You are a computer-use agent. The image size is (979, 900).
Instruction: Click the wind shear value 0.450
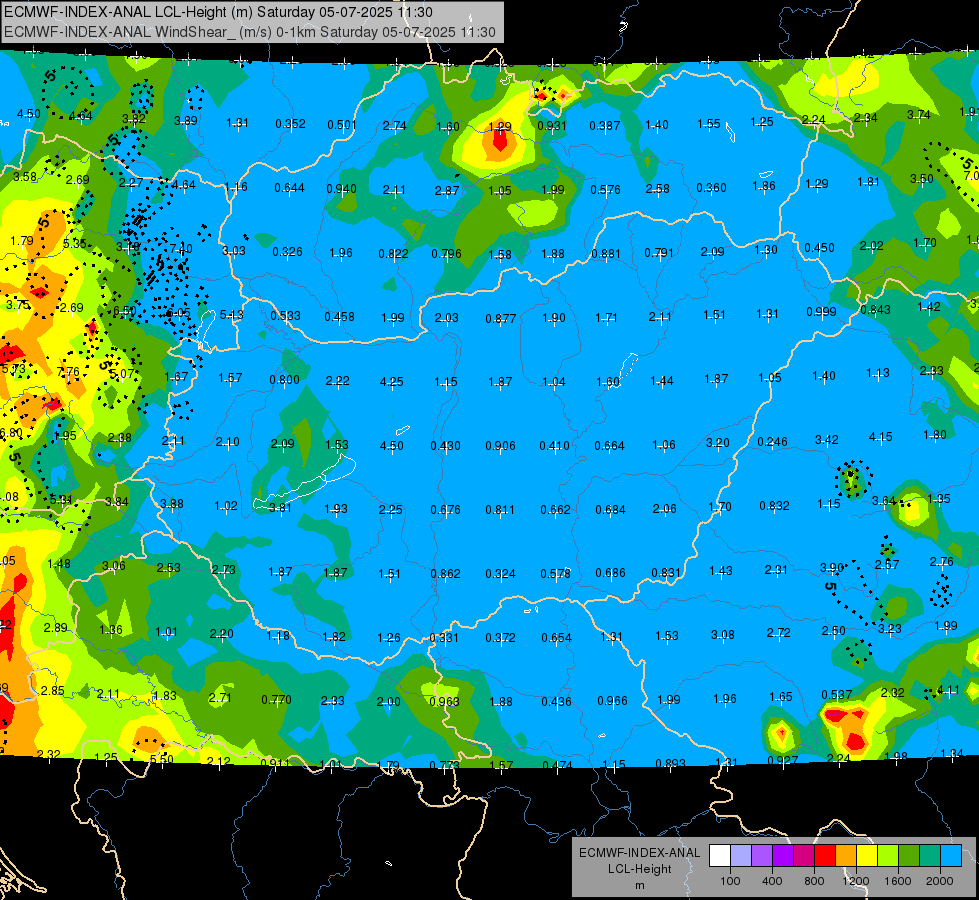819,247
